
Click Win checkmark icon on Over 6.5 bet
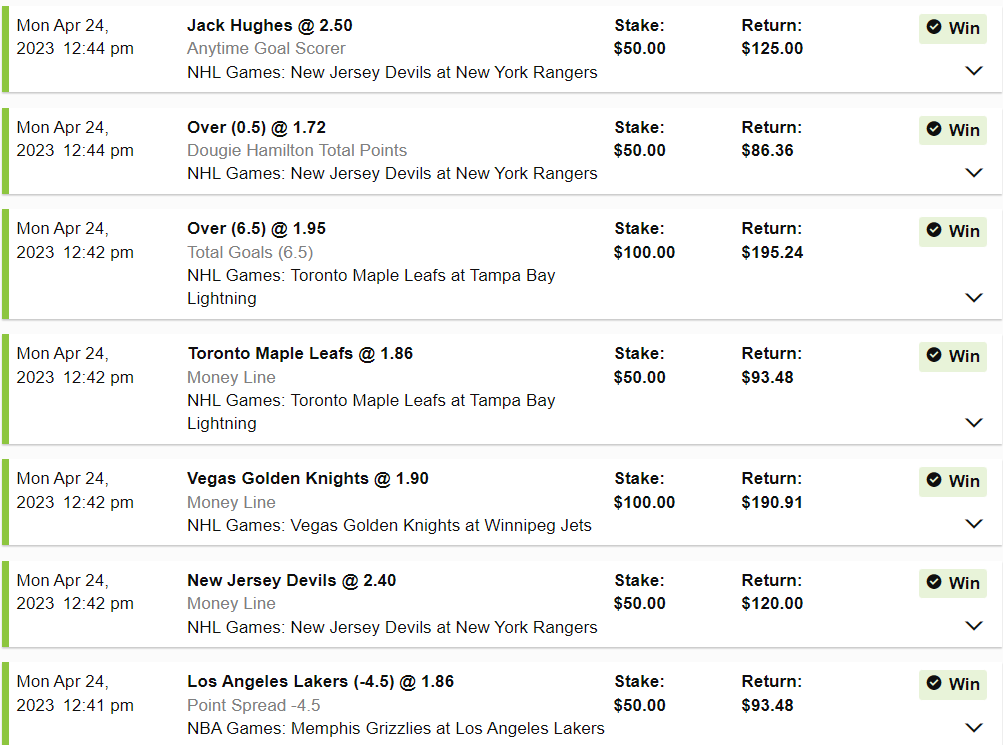pyautogui.click(x=934, y=230)
